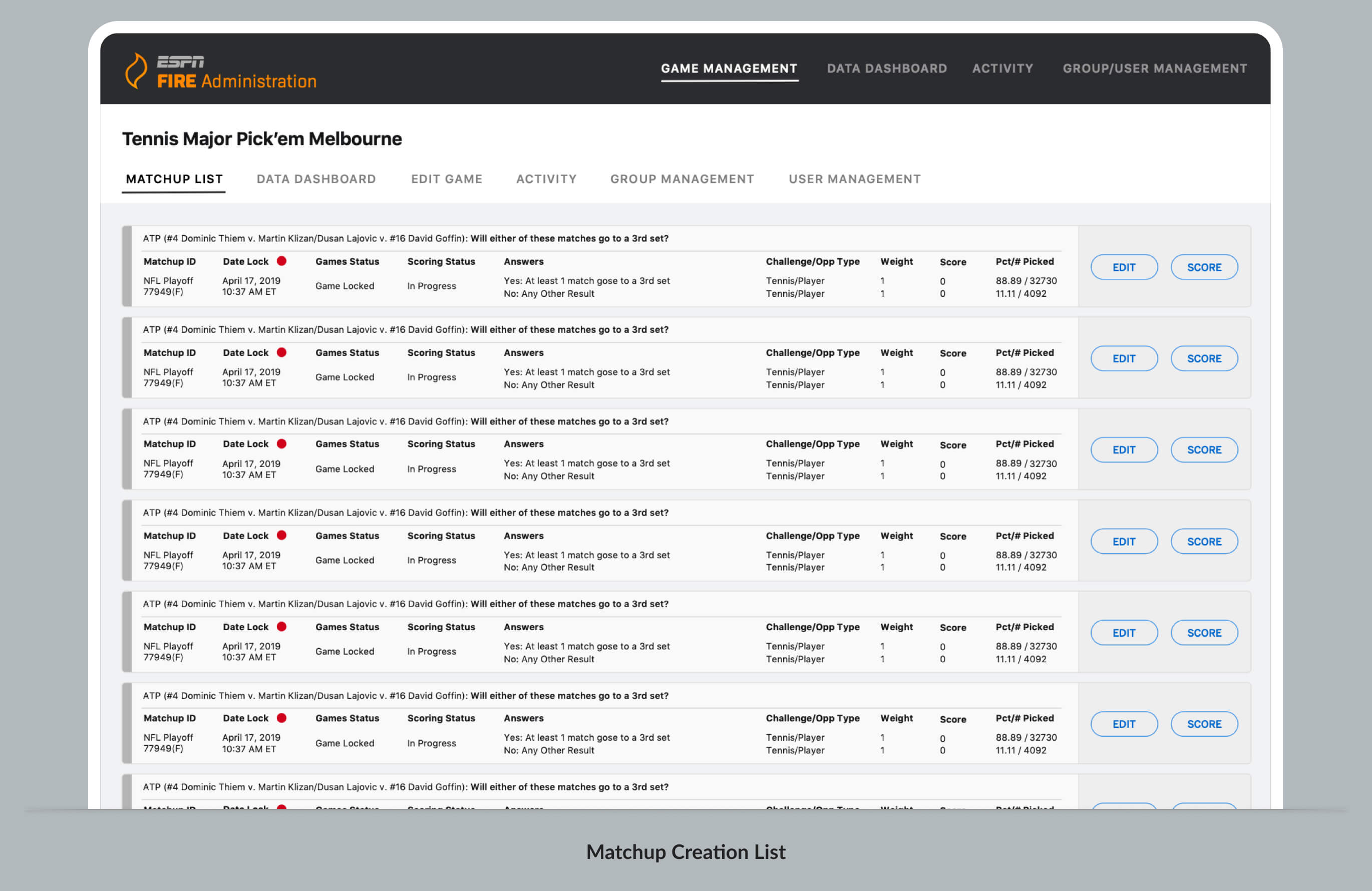Open the Data Dashboard top navigation item
This screenshot has height=891, width=1372.
[x=887, y=69]
